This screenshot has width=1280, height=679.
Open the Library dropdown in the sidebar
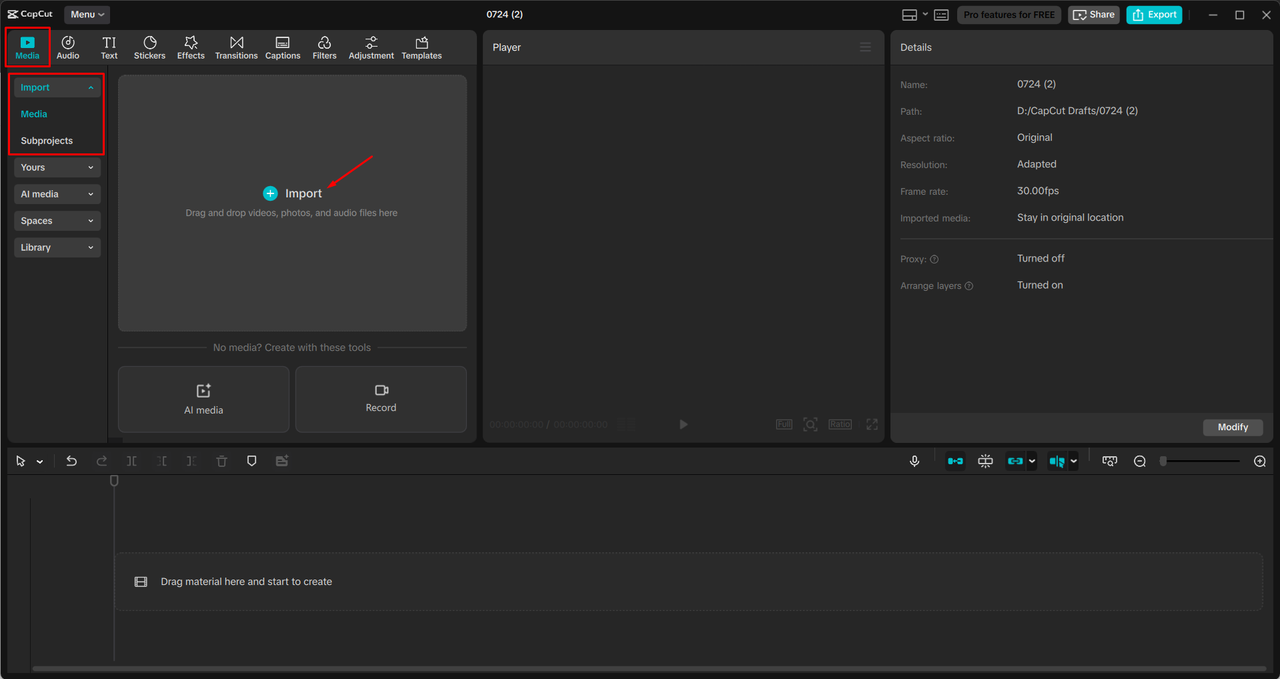point(56,247)
